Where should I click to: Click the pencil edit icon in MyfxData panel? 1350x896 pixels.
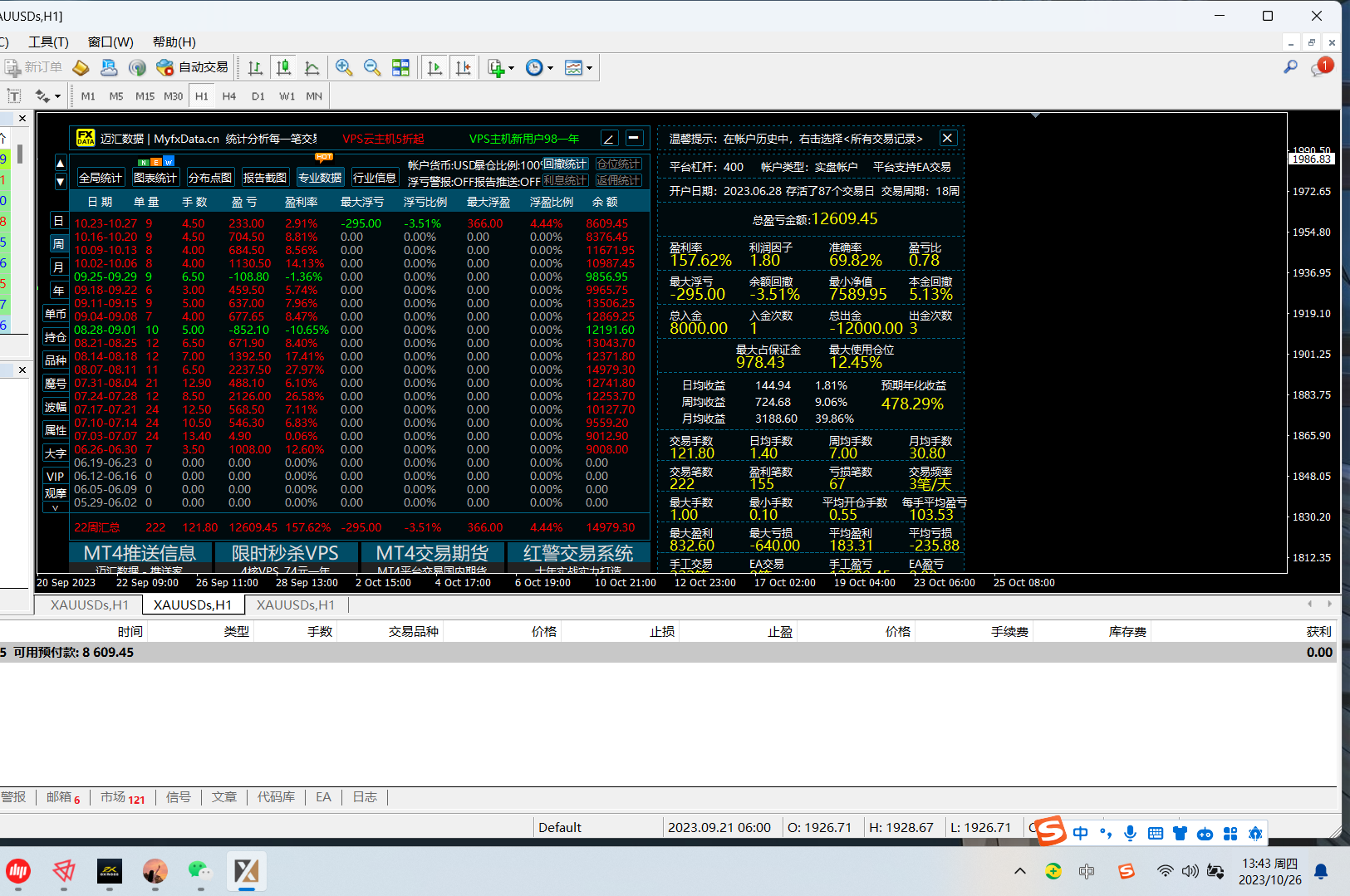tap(609, 139)
